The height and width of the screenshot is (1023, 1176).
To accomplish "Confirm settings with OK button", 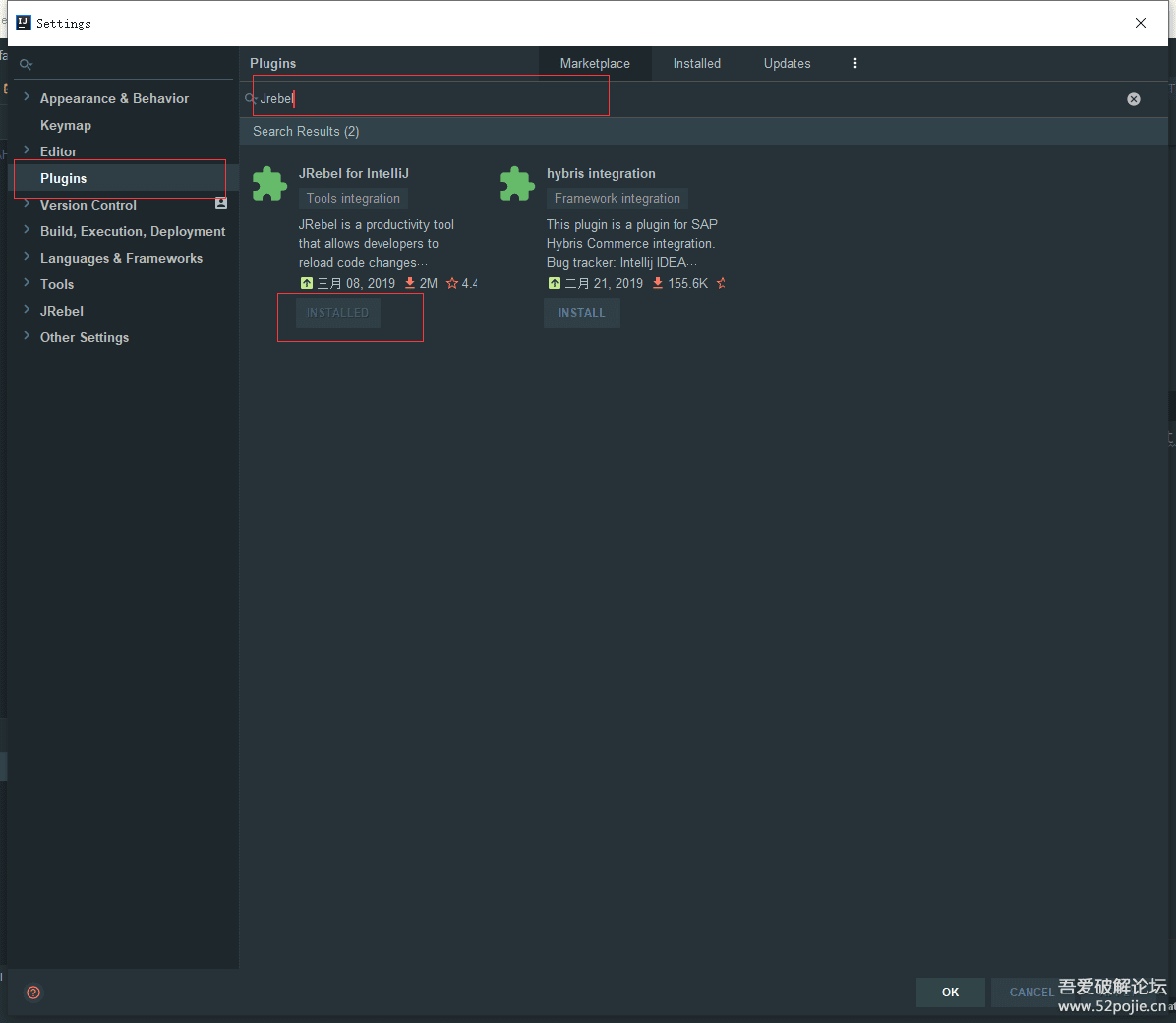I will [x=950, y=993].
